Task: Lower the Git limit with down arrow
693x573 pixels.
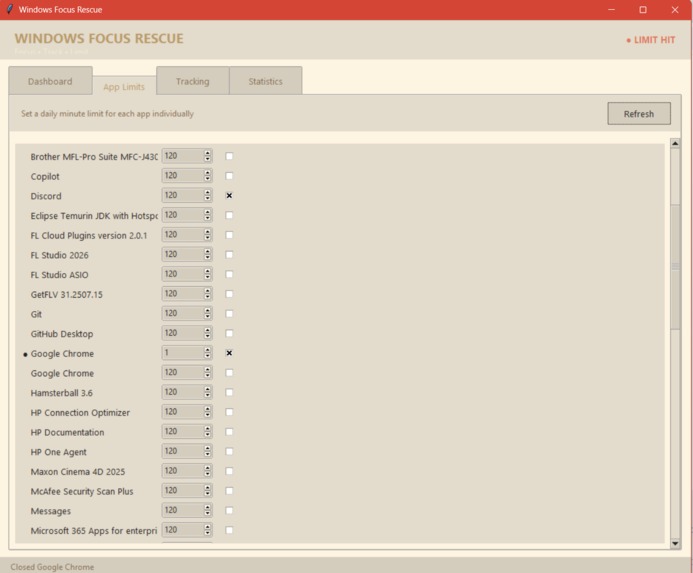Action: pyautogui.click(x=207, y=317)
